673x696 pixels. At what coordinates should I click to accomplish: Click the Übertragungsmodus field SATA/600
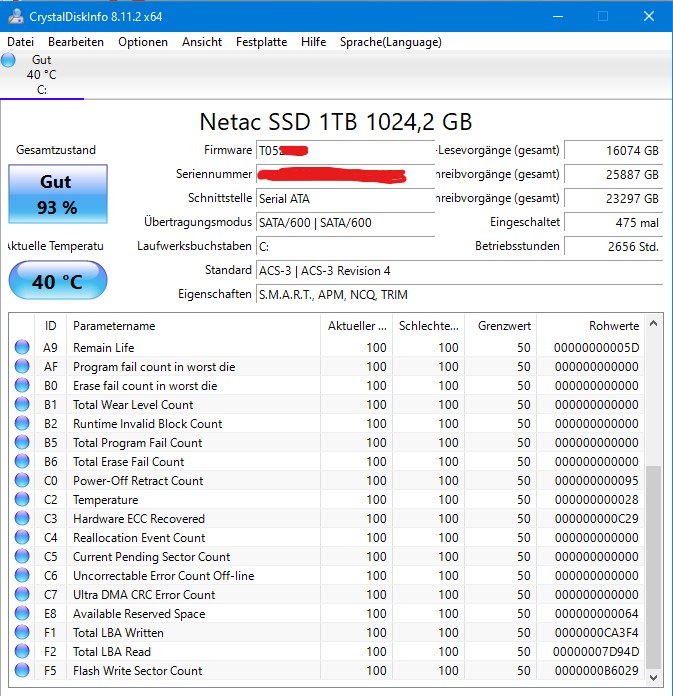pyautogui.click(x=345, y=222)
